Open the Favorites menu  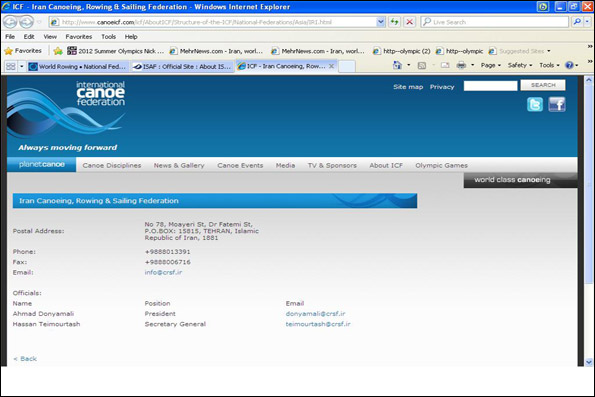[79, 36]
